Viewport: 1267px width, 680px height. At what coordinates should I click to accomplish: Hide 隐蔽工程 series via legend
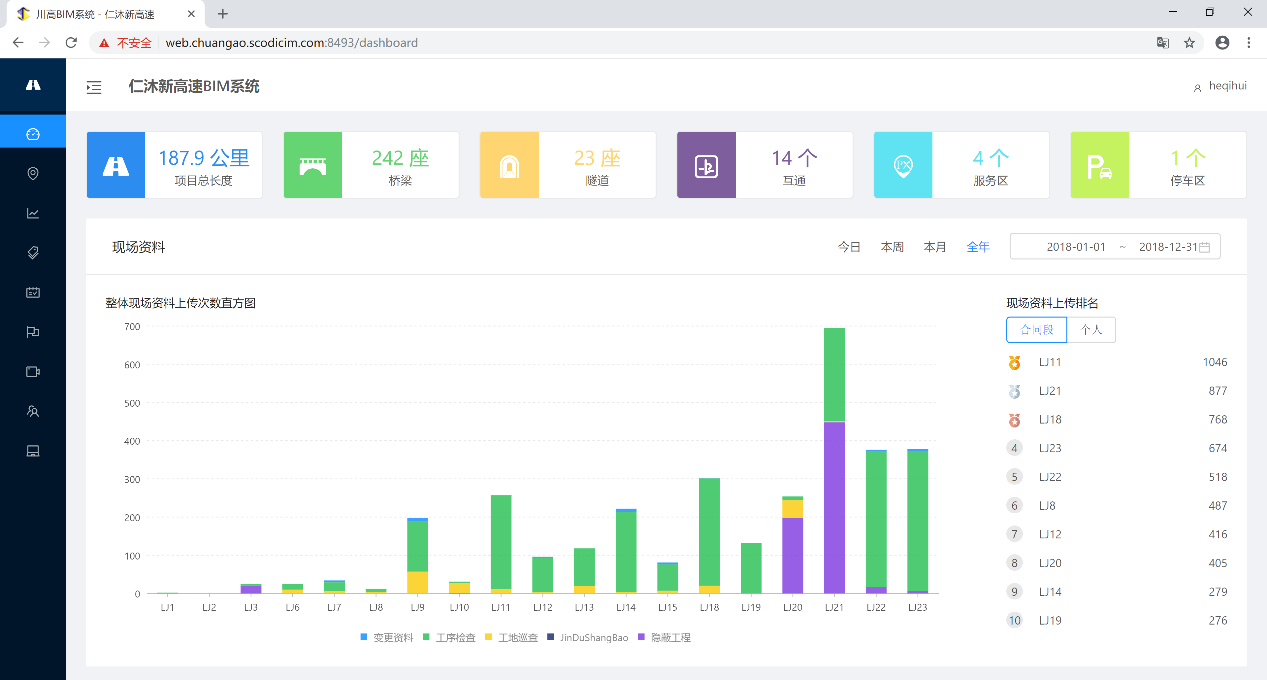(664, 637)
